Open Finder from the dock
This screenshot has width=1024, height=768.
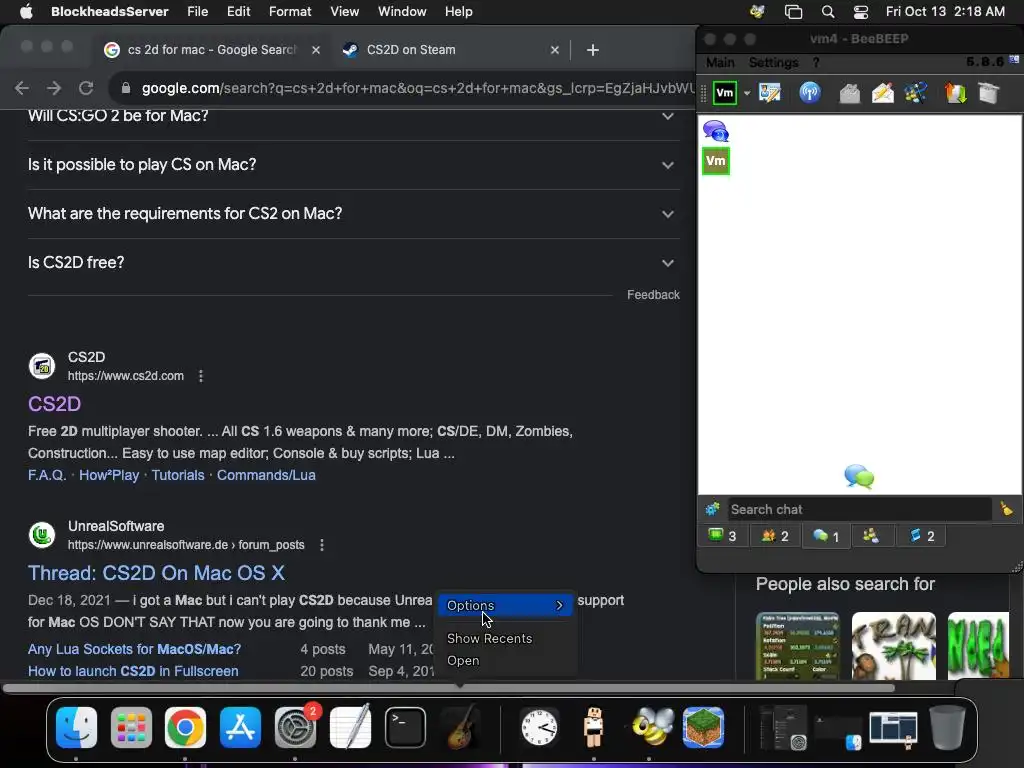tap(76, 727)
